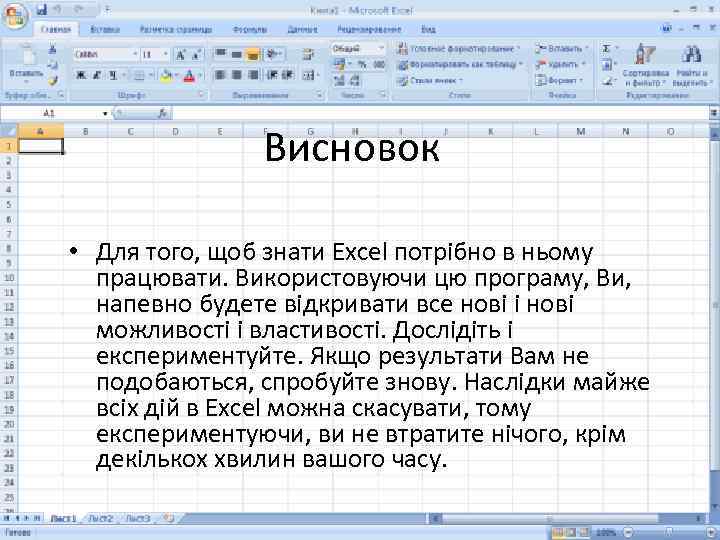Click the Clear eraser icon
The height and width of the screenshot is (540, 720).
608,81
